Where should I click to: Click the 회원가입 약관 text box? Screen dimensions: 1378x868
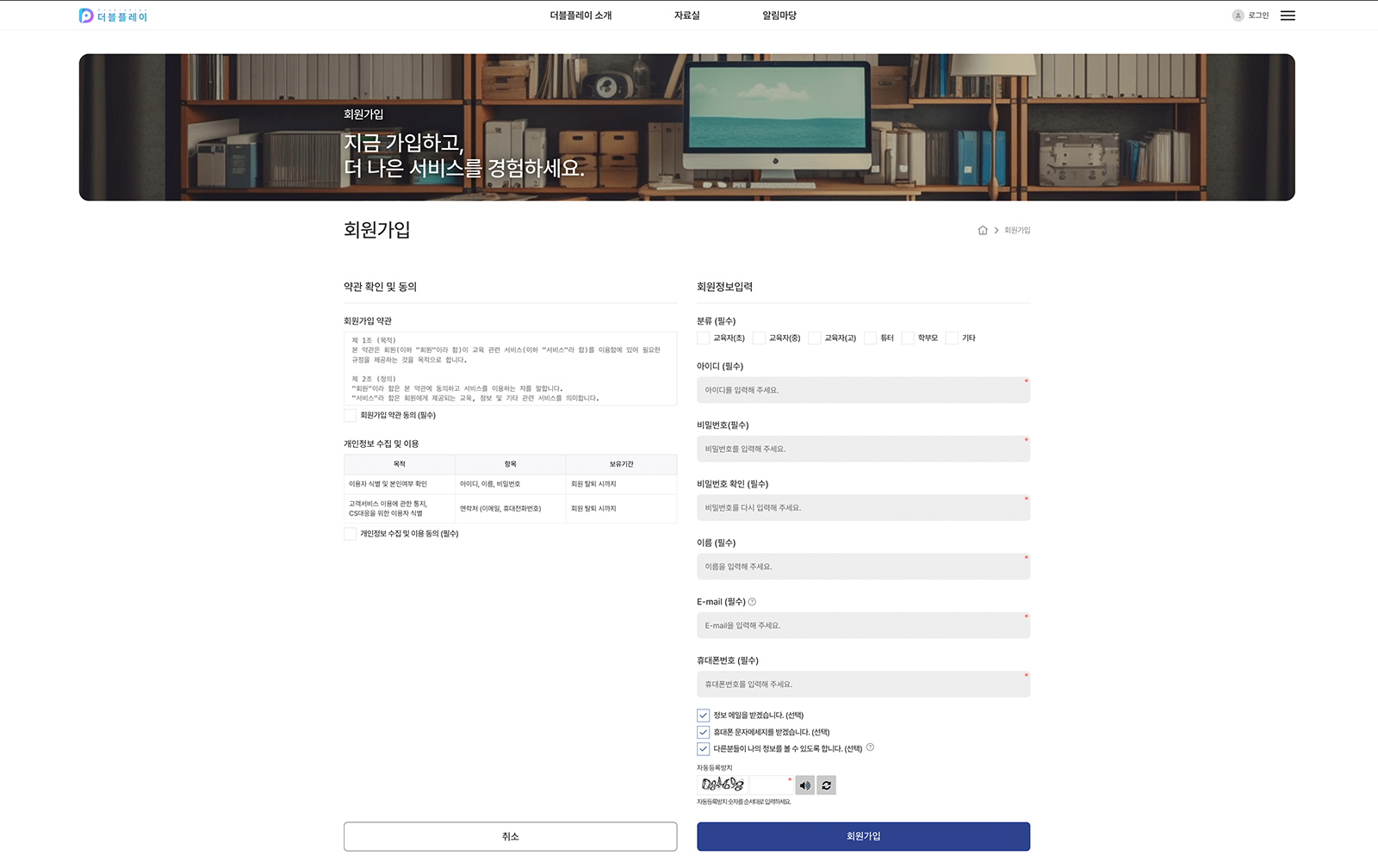pyautogui.click(x=510, y=368)
